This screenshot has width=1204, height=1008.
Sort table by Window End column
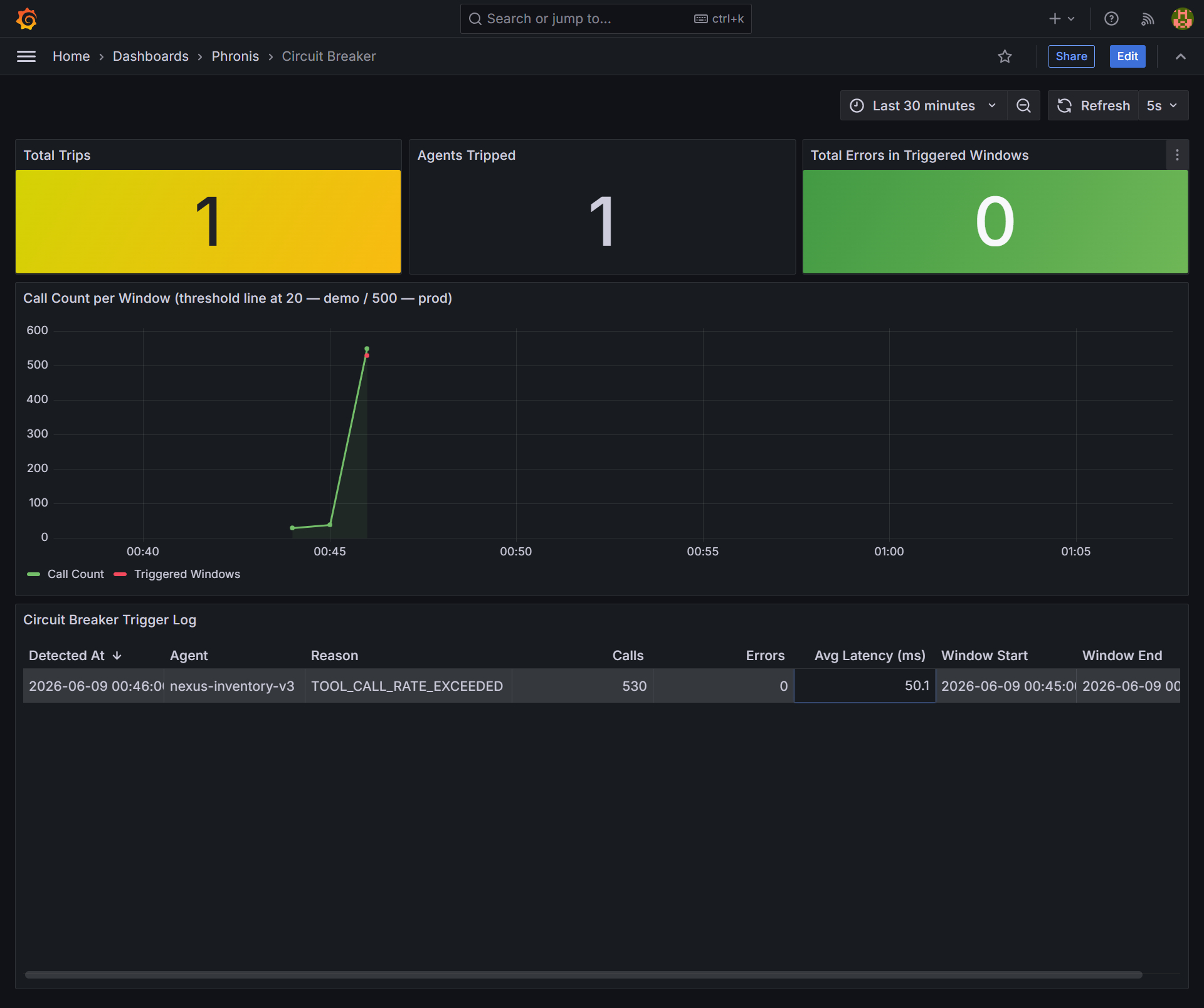point(1122,656)
